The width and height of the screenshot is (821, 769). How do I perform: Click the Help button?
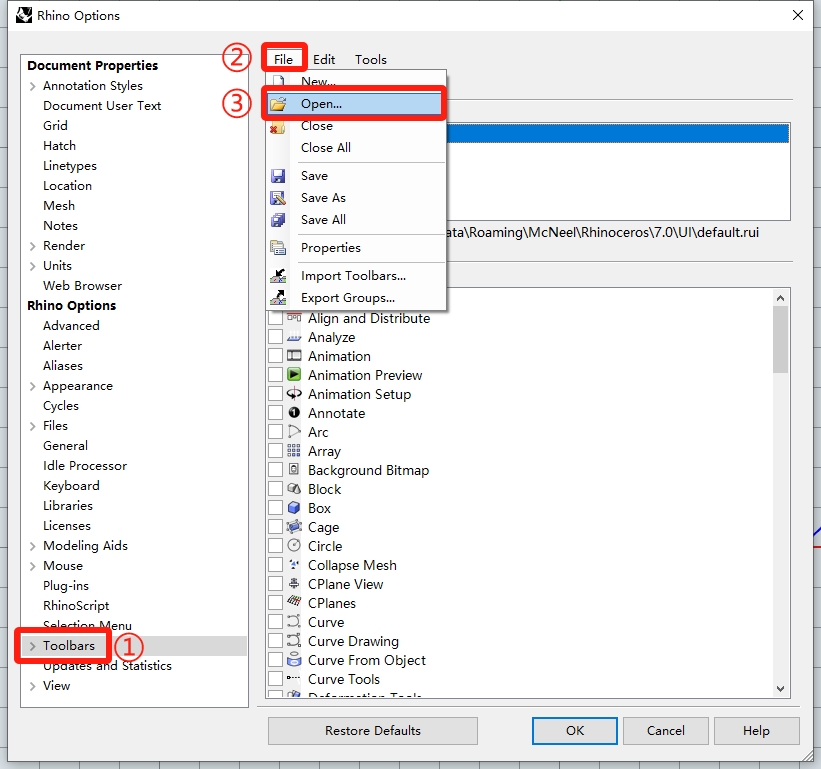pos(756,730)
